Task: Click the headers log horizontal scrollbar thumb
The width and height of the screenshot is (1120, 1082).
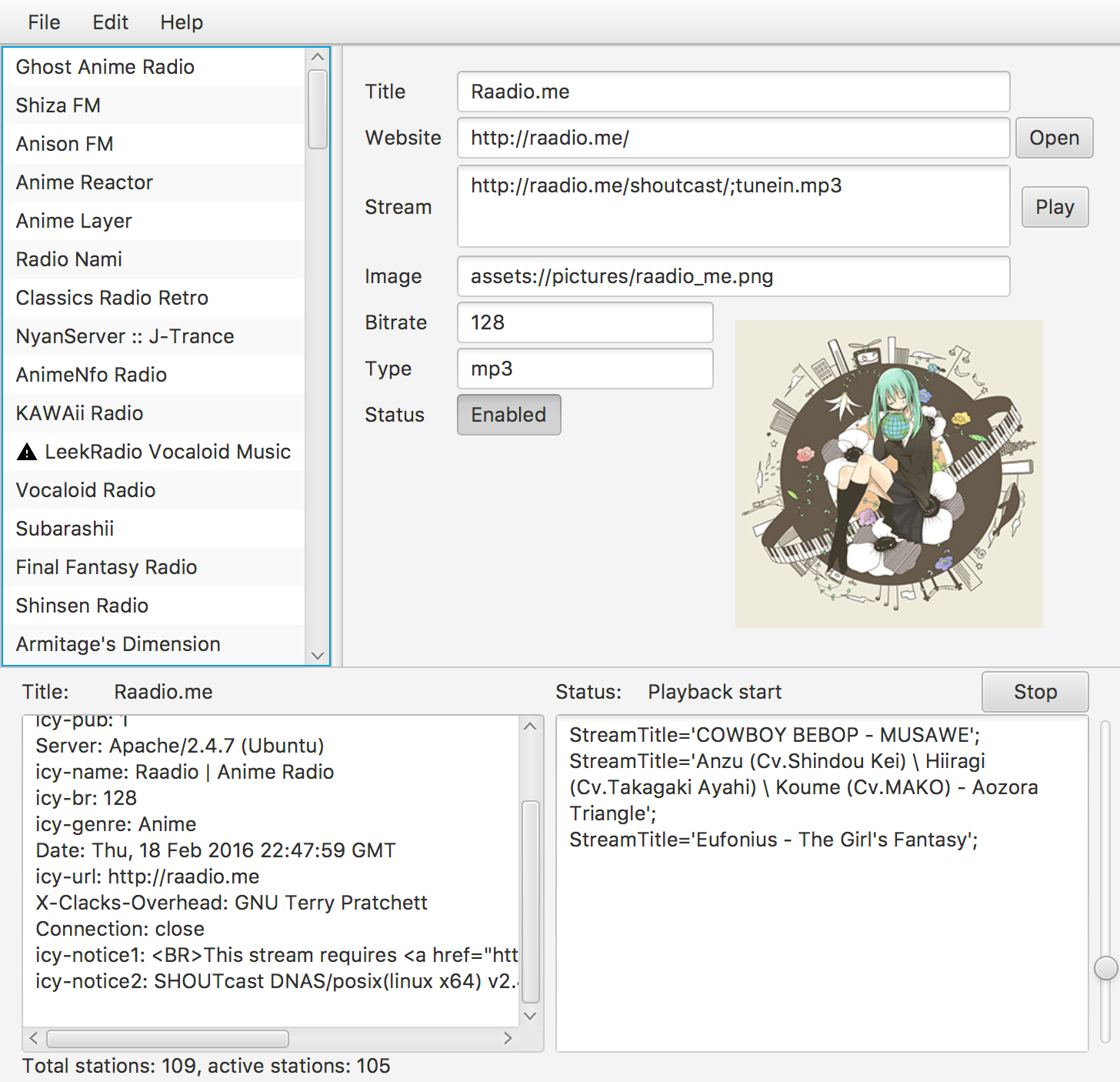Action: tap(168, 1038)
